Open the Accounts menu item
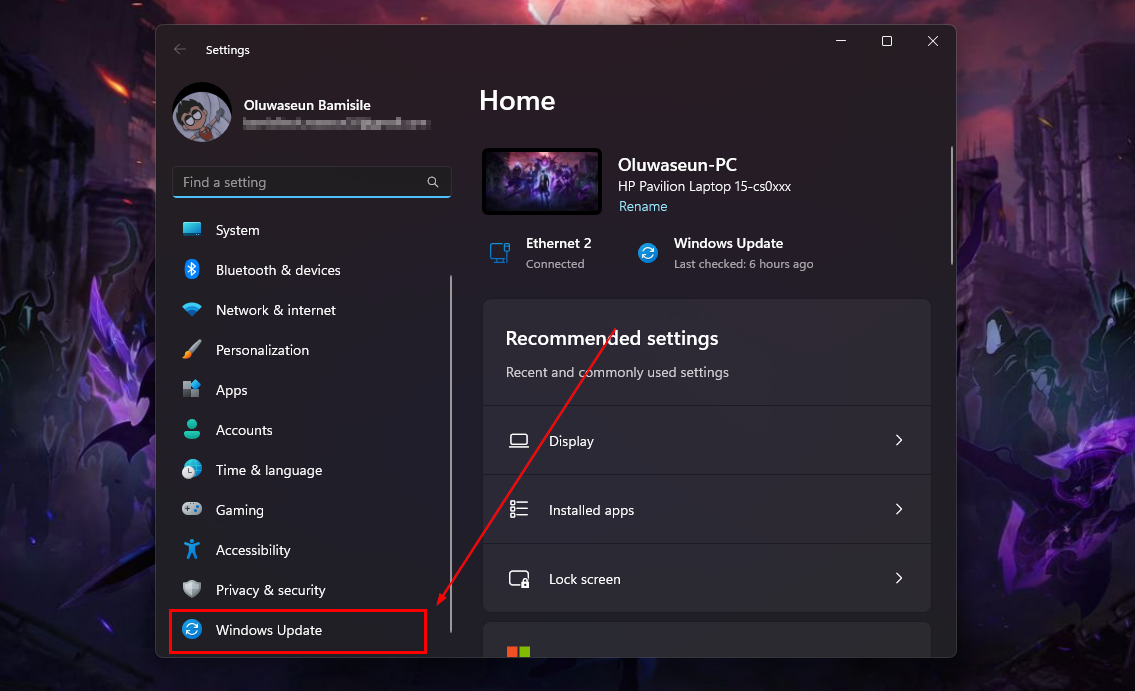This screenshot has width=1135, height=691. point(244,430)
